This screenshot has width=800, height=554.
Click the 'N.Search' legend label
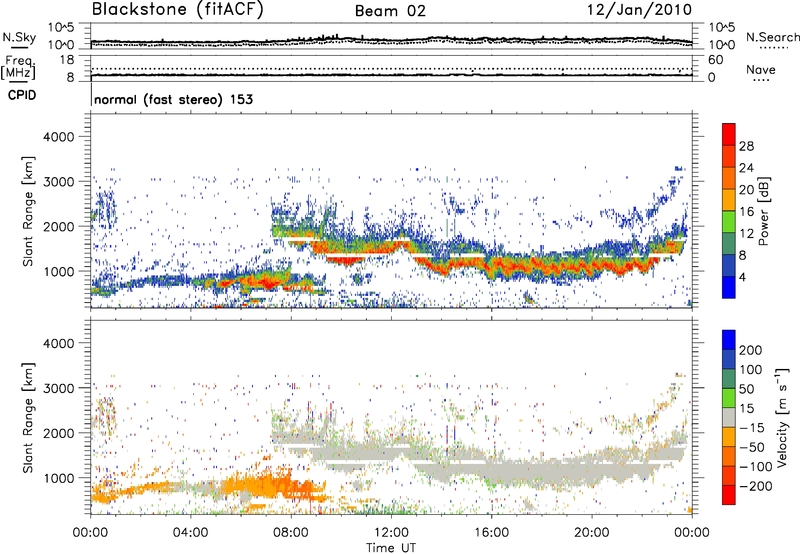click(x=772, y=37)
